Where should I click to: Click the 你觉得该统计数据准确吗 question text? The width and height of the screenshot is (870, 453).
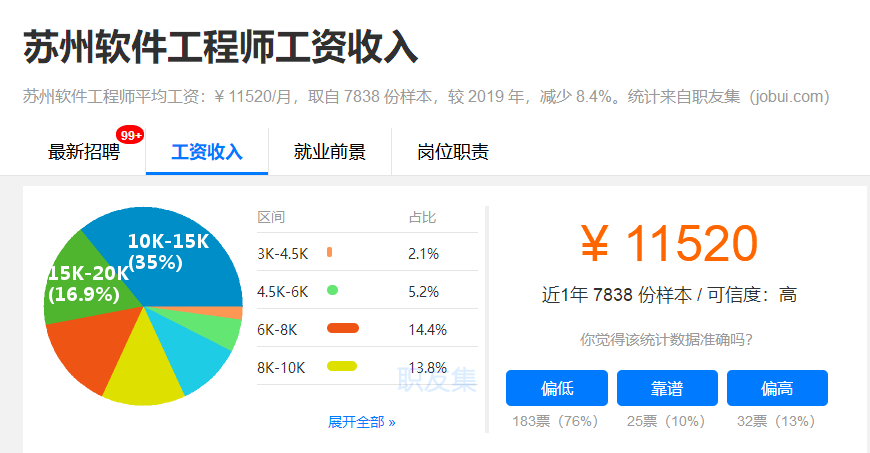coord(666,339)
